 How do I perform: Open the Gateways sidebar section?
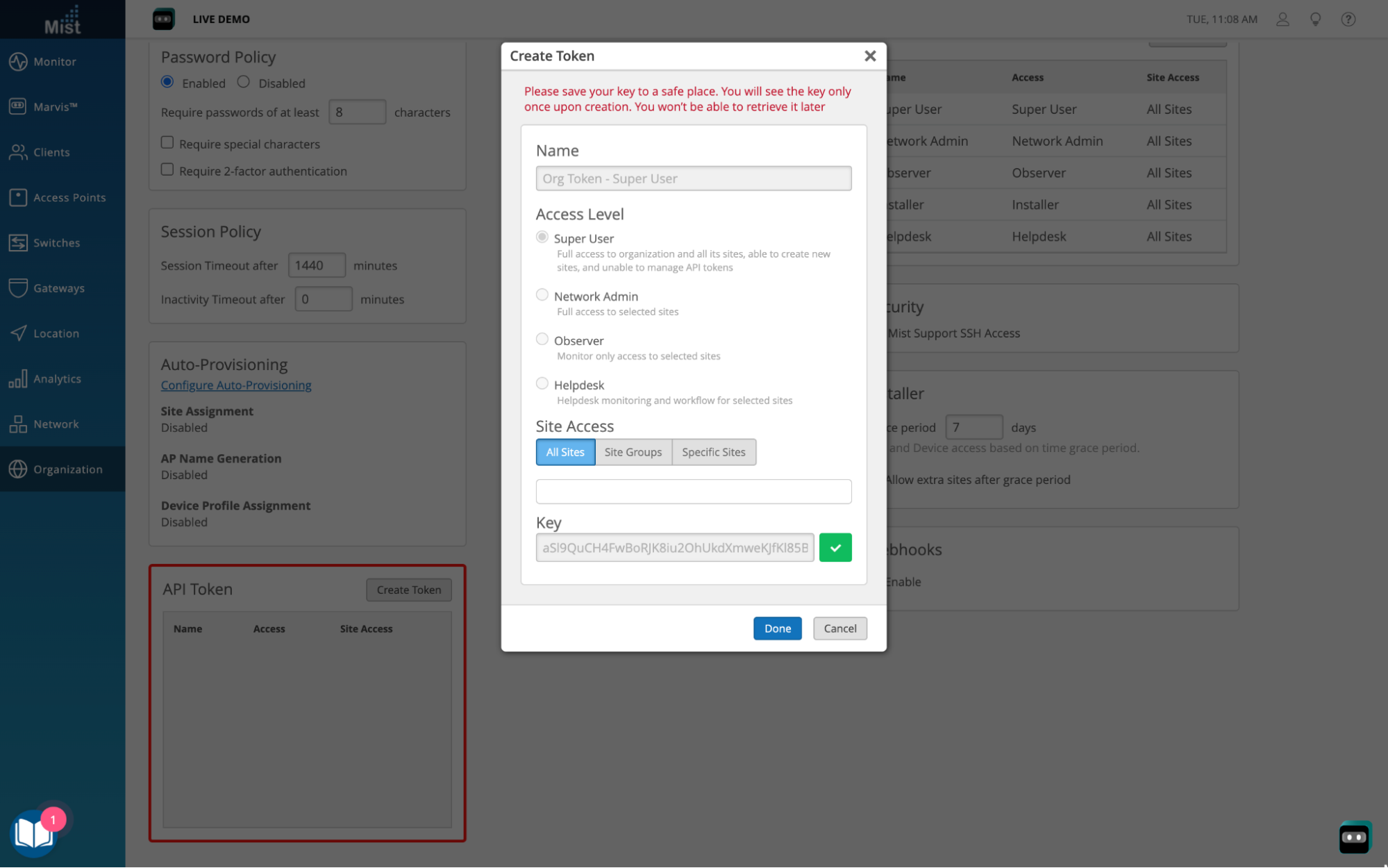(x=62, y=288)
